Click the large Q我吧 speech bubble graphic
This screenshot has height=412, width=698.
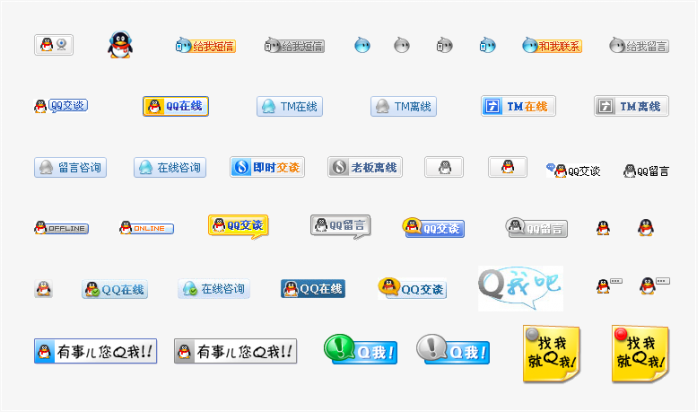coord(521,288)
